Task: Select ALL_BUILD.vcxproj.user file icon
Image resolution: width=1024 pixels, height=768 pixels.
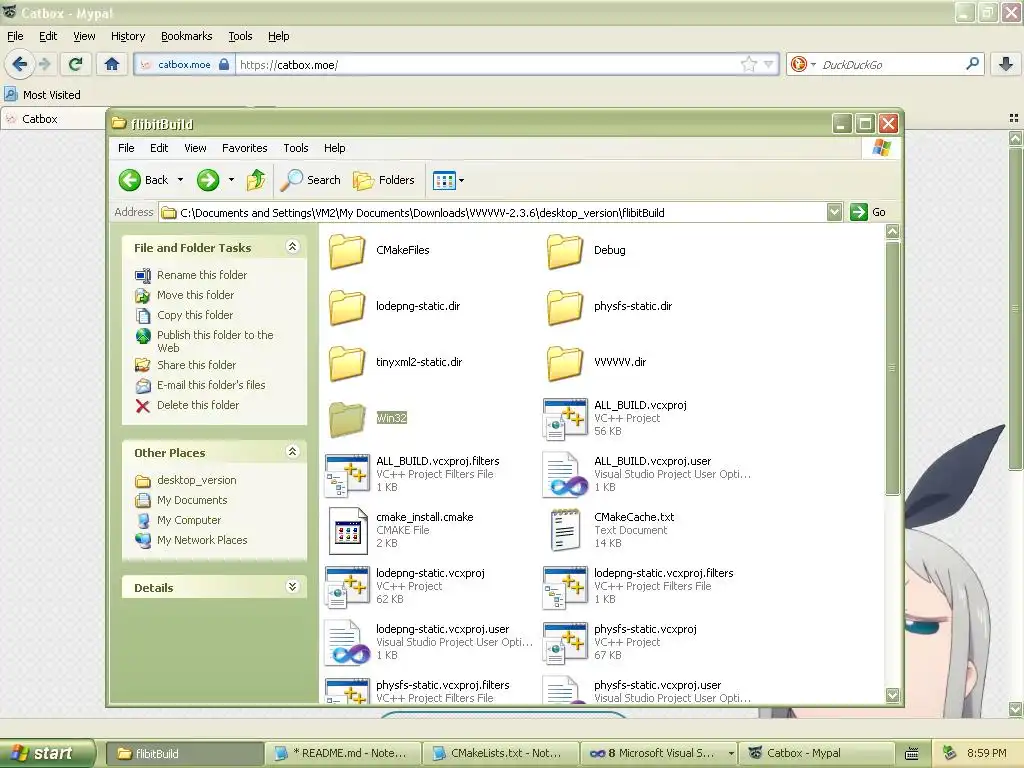Action: click(565, 475)
